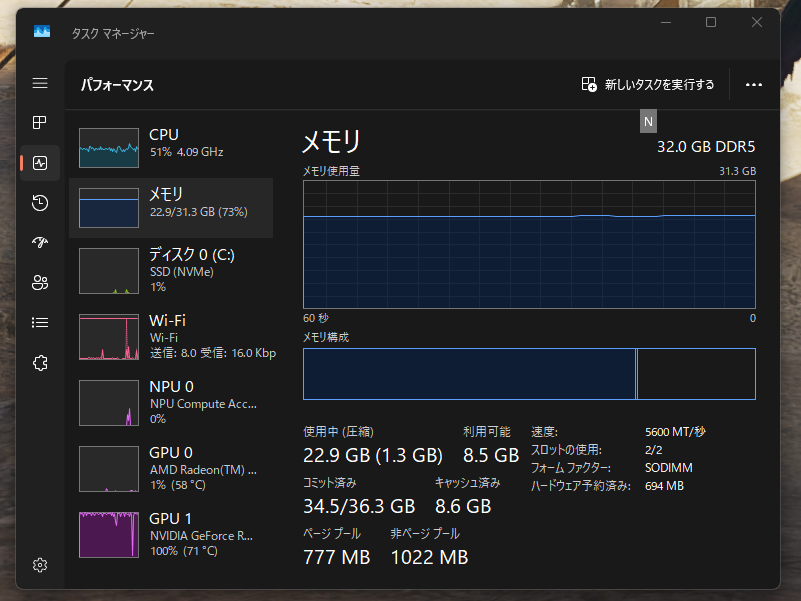801x601 pixels.
Task: Open the Details list icon
Action: 40,322
